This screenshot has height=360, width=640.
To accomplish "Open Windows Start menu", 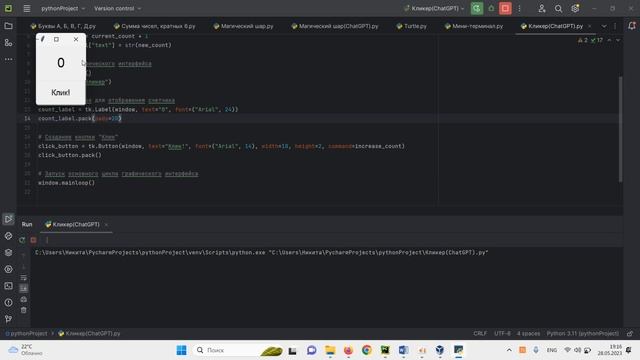I will (x=181, y=350).
